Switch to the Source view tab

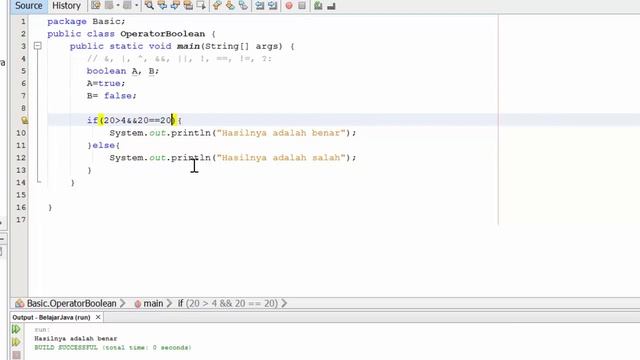coord(29,6)
